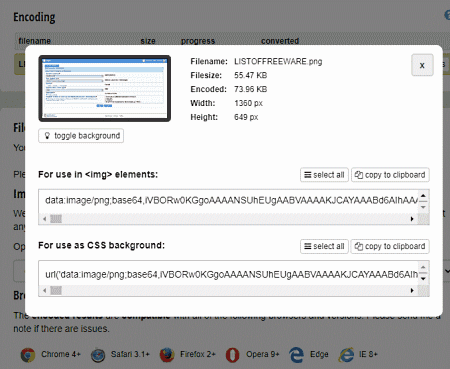Click the Encoding section heading
The width and height of the screenshot is (450, 369).
(34, 17)
